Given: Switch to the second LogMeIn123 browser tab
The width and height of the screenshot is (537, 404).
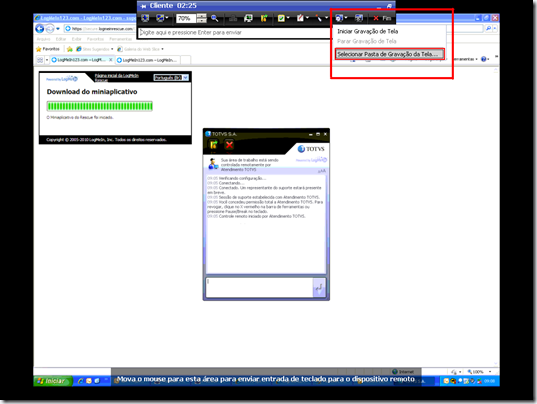Looking at the screenshot, I should pyautogui.click(x=149, y=60).
